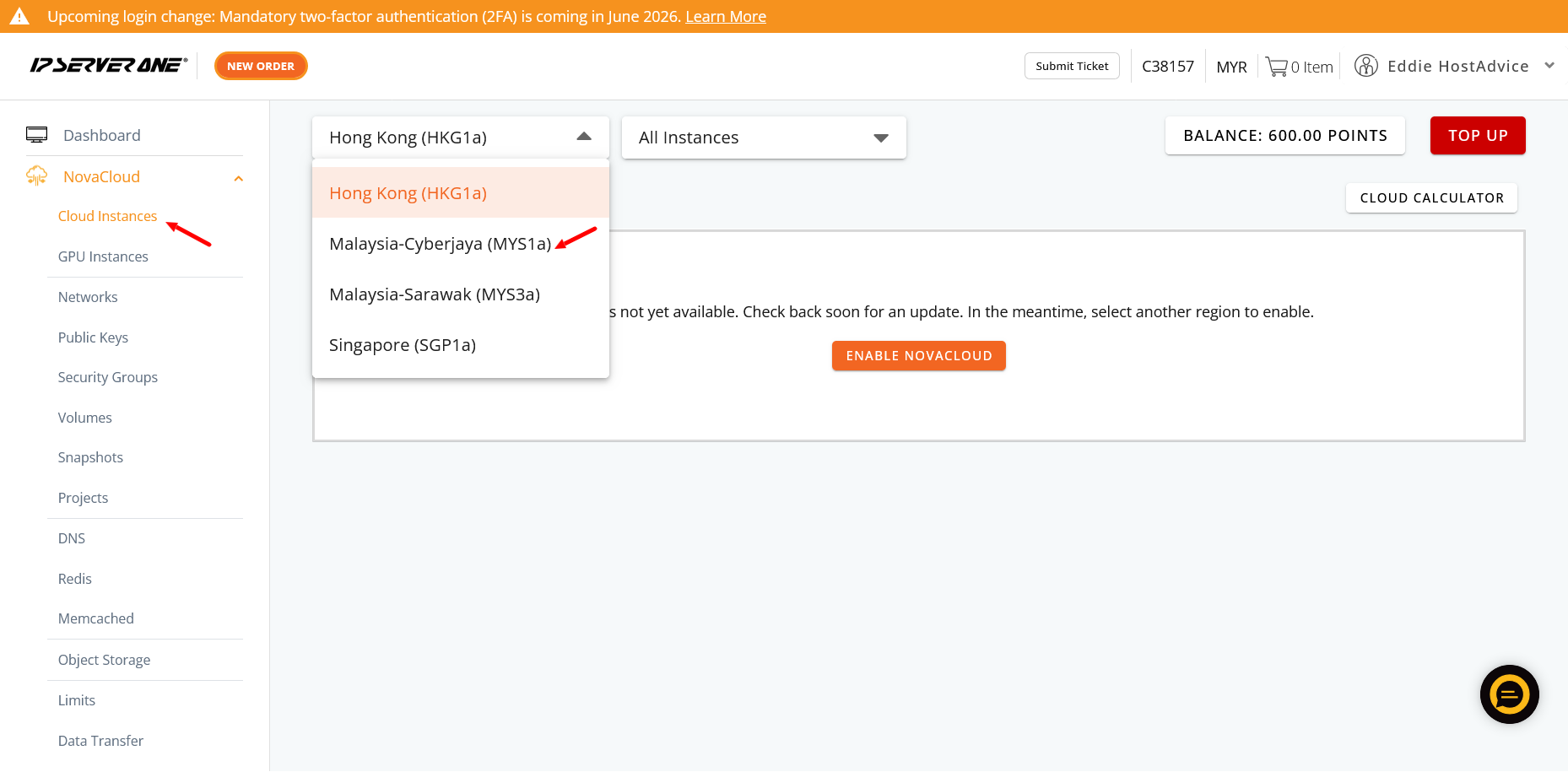Open the shopping cart icon
The width and height of the screenshot is (1568, 772).
tap(1276, 67)
